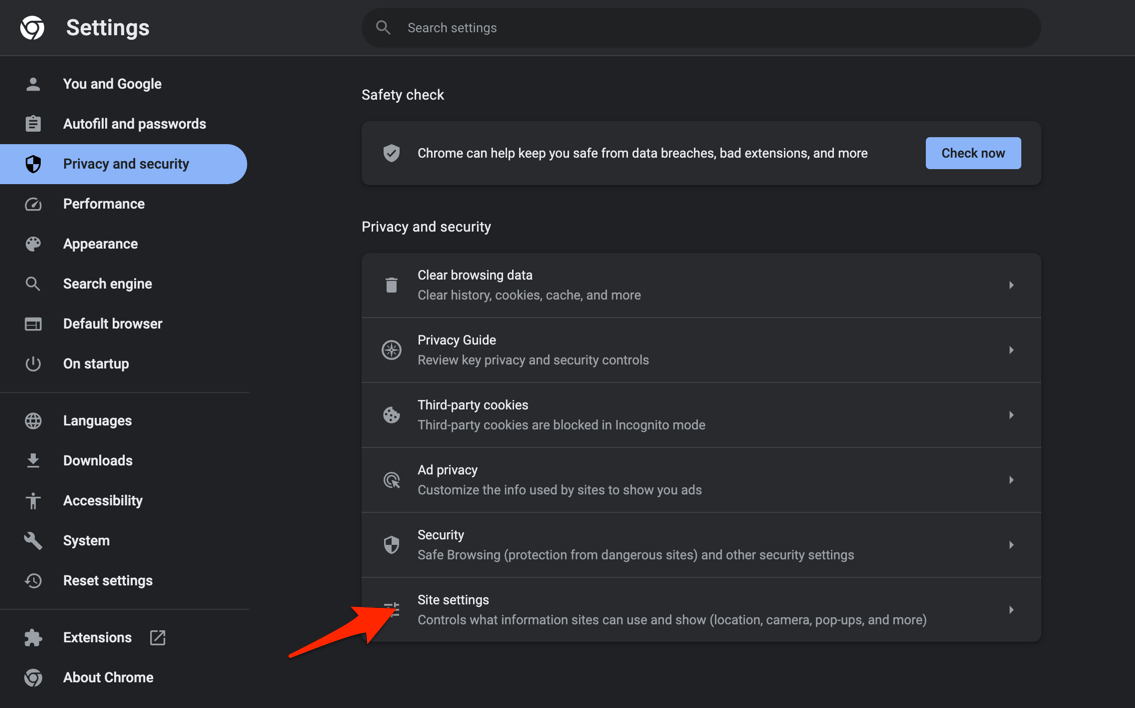Select the Third-party cookies cookie icon
1135x708 pixels.
pyautogui.click(x=391, y=414)
